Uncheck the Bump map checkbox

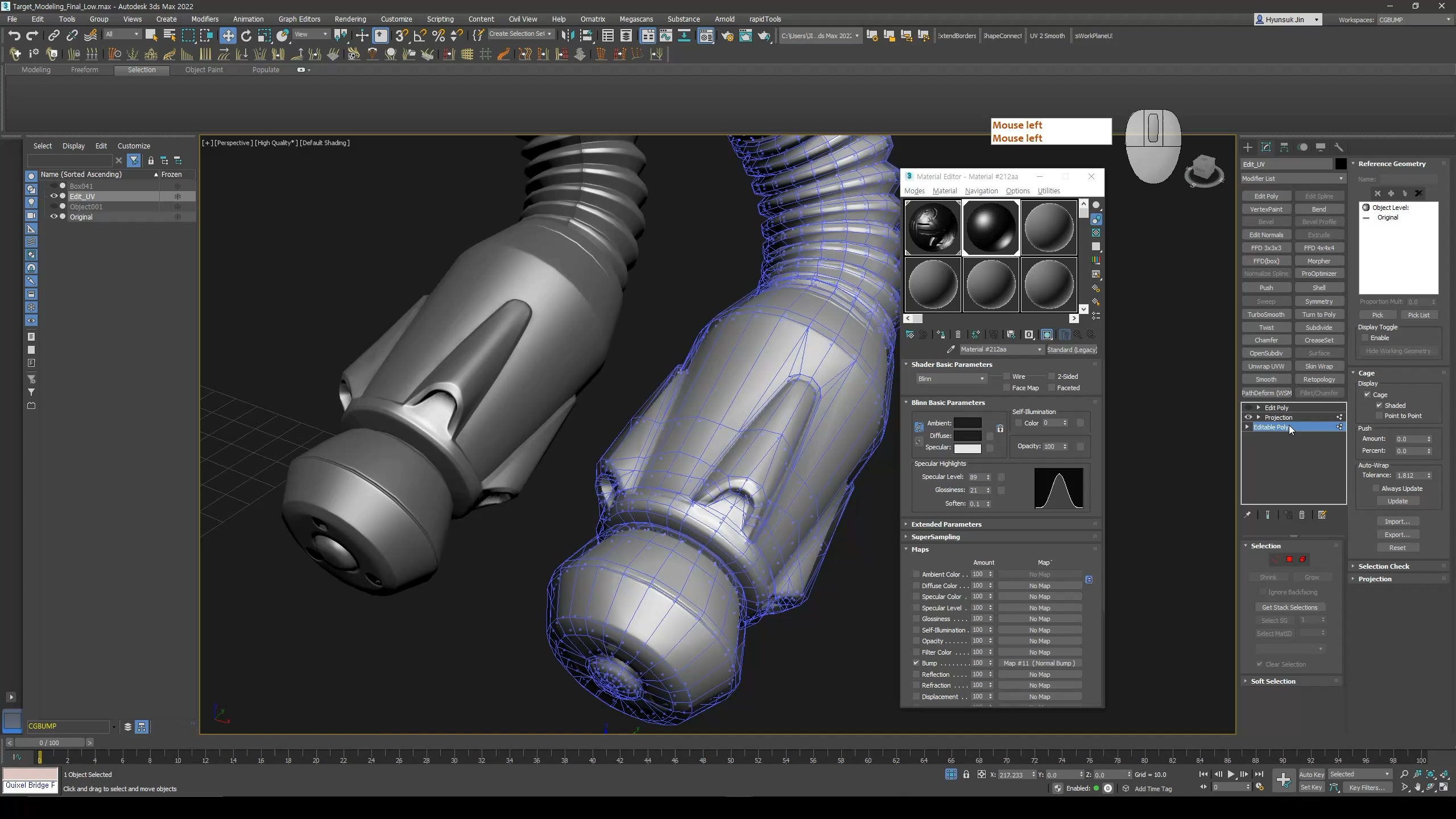pos(916,663)
